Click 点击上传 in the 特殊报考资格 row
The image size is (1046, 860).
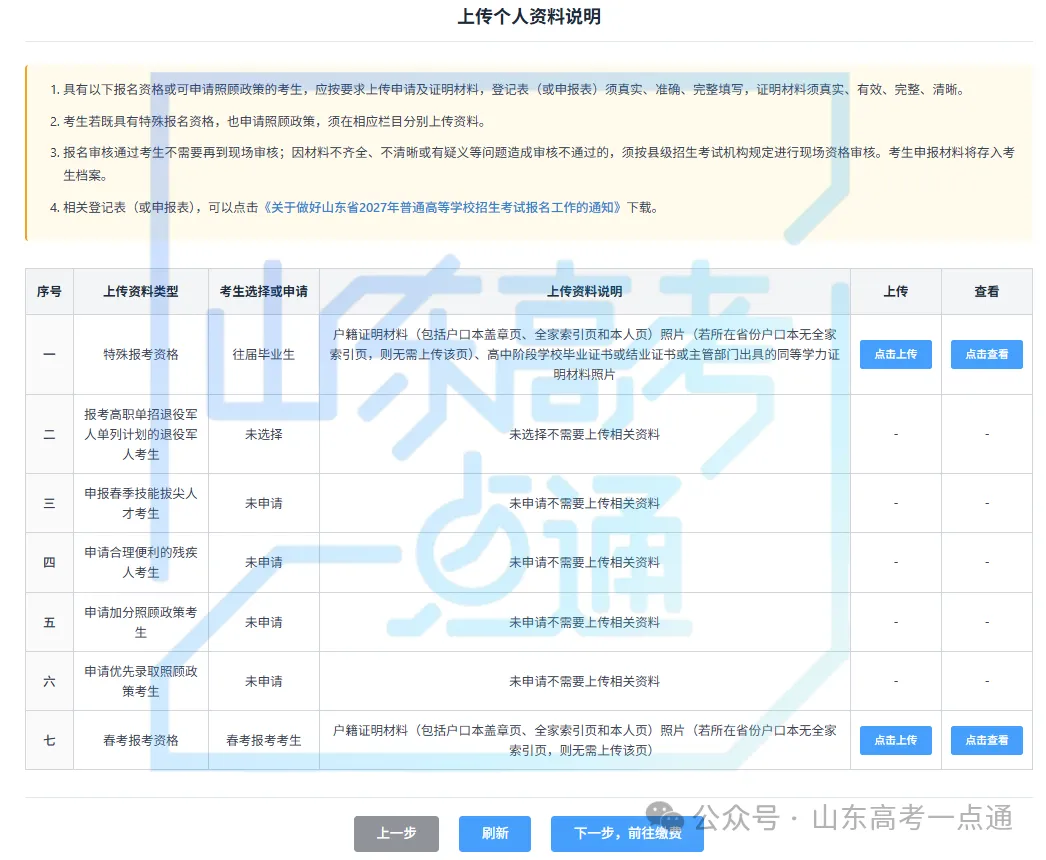point(895,354)
